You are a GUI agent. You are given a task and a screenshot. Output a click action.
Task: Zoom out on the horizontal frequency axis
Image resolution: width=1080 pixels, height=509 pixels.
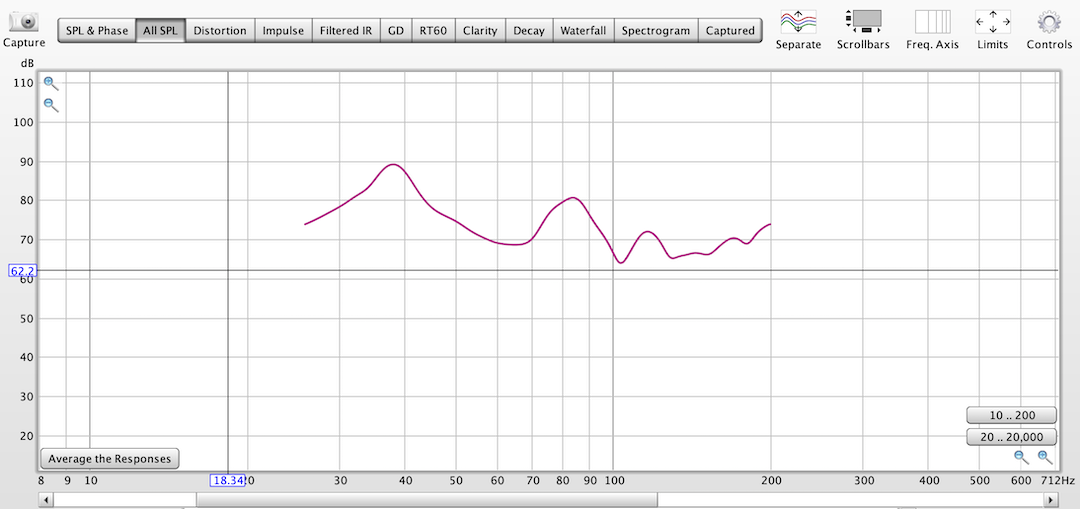click(x=1021, y=457)
